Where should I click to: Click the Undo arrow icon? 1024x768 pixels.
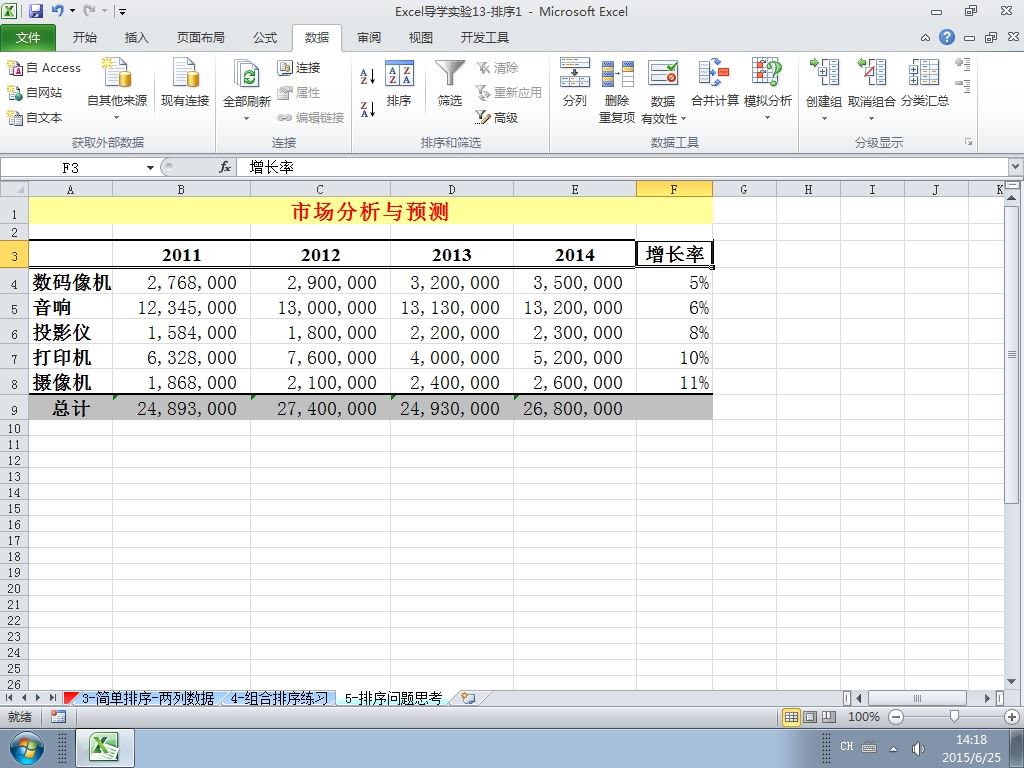(57, 11)
